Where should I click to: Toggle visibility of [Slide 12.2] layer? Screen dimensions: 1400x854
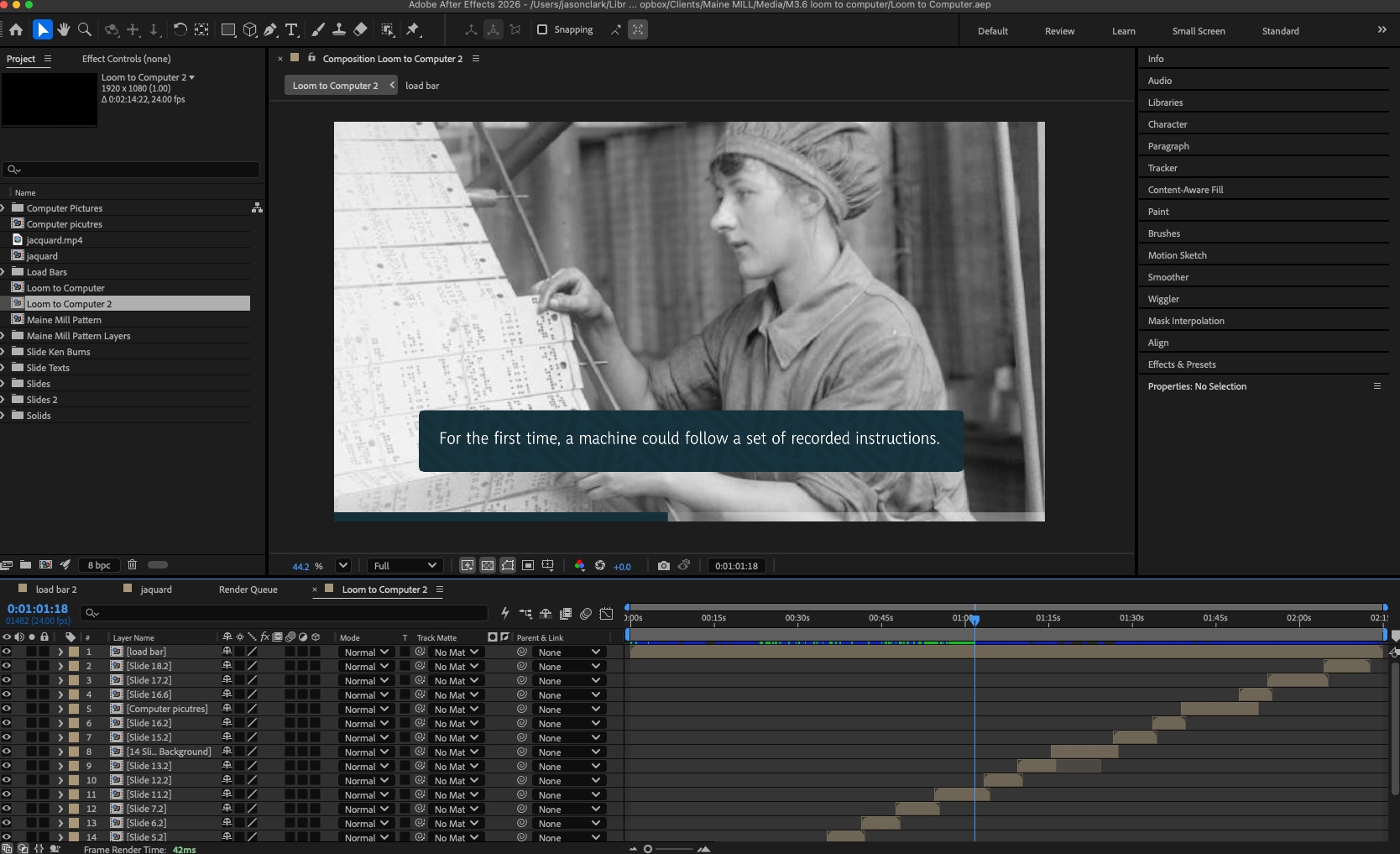pos(7,780)
